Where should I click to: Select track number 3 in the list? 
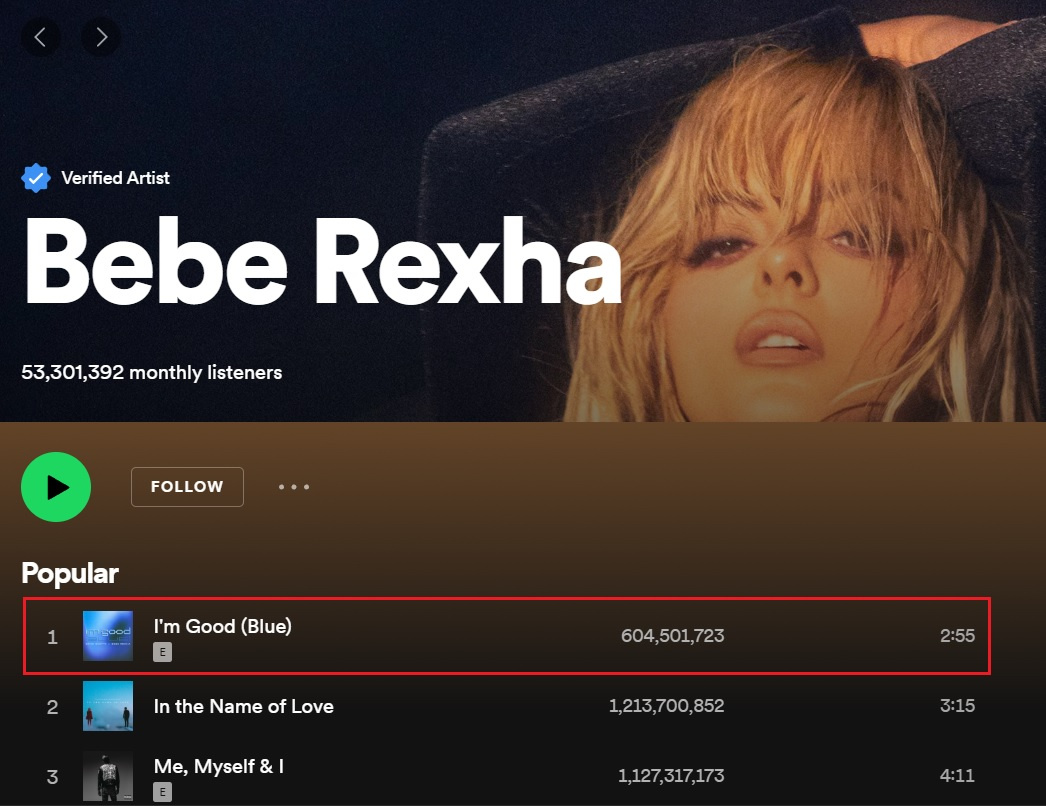(x=53, y=777)
